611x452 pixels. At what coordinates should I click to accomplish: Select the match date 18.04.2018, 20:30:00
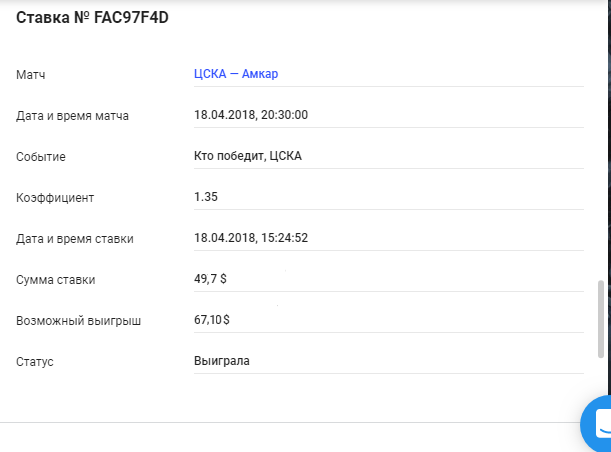[251, 115]
